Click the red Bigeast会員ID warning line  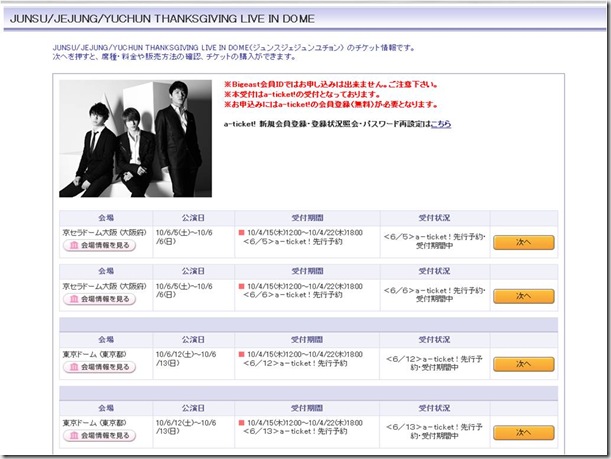click(x=331, y=84)
